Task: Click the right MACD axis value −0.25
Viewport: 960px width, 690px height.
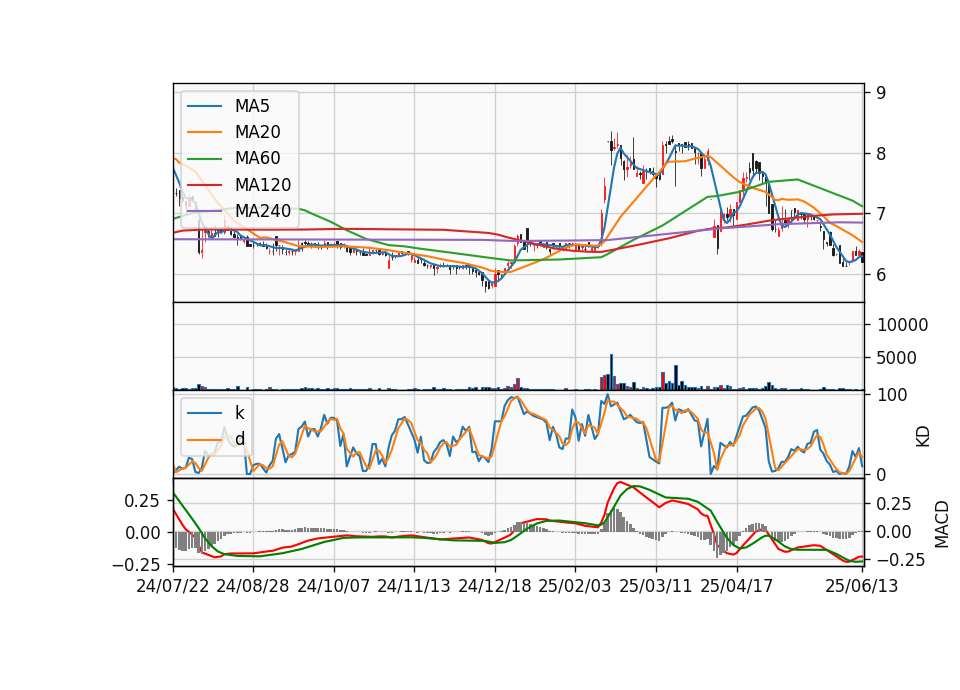Action: [x=900, y=560]
